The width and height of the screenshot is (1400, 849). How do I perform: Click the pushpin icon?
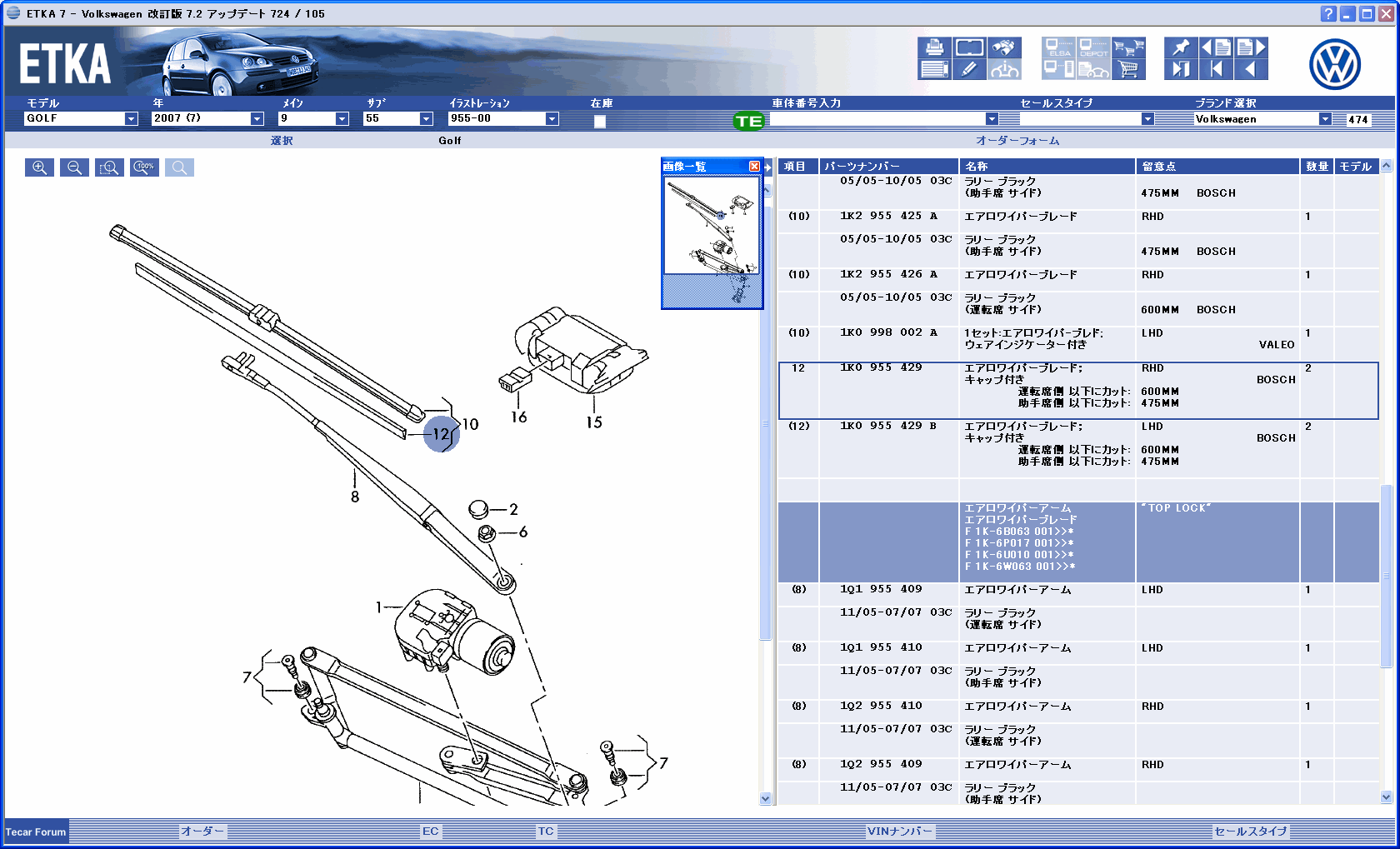(x=1181, y=47)
